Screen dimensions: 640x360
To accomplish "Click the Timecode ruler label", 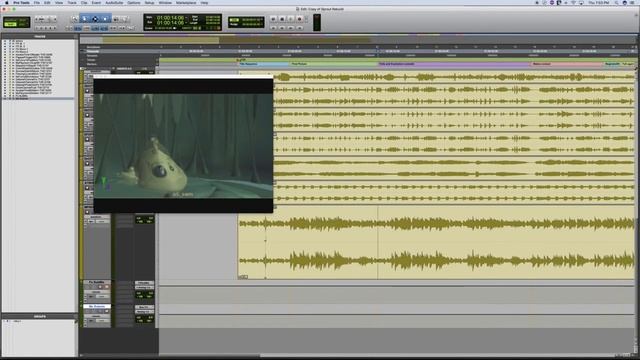I will (x=93, y=51).
